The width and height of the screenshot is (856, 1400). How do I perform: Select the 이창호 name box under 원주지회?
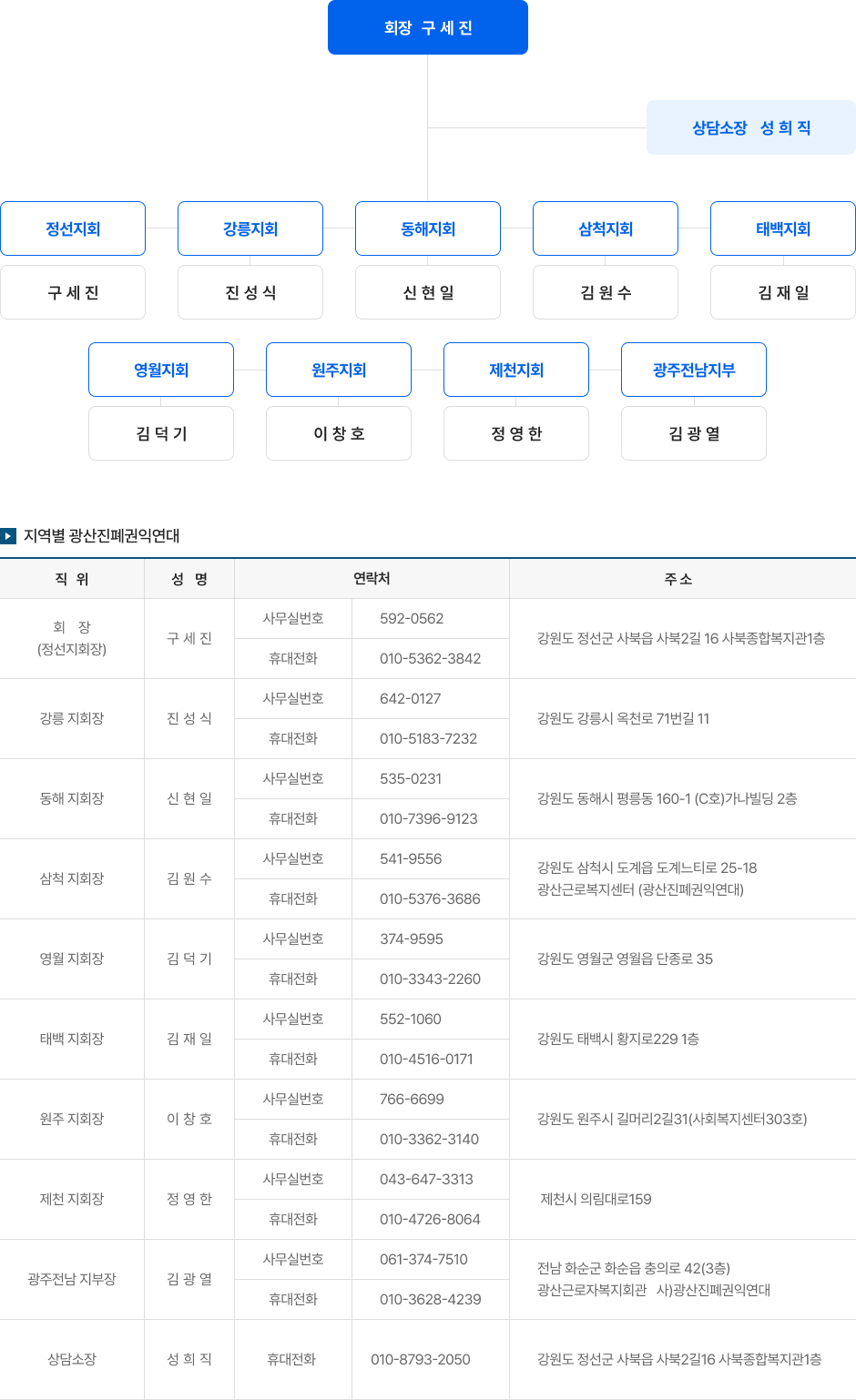click(x=339, y=434)
